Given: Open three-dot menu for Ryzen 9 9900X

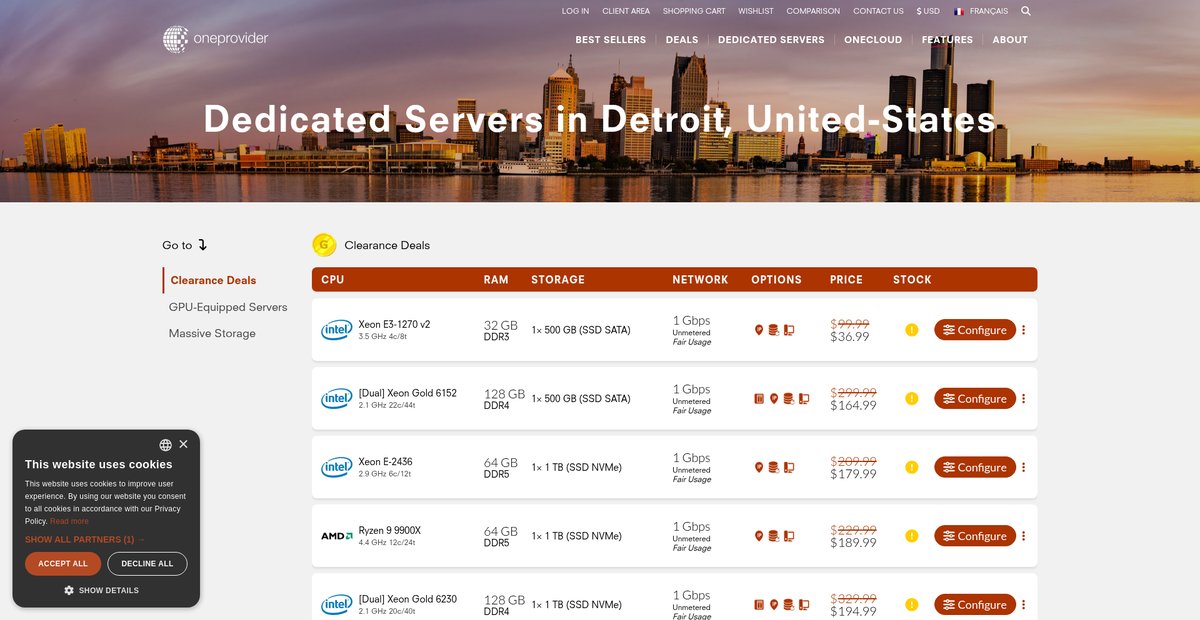Looking at the screenshot, I should [1024, 536].
